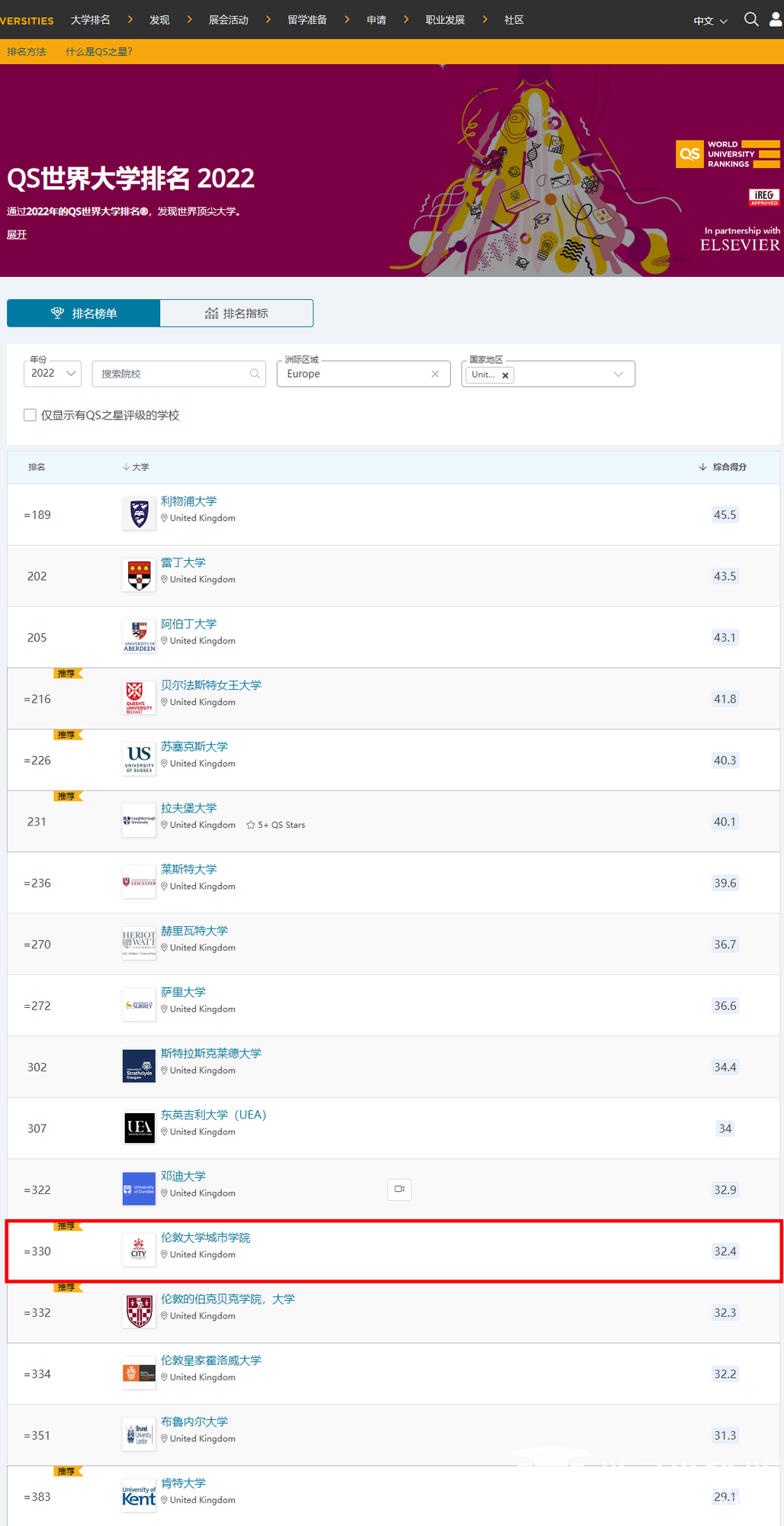This screenshot has width=784, height=1526.
Task: Open the 萨里大学 link
Action: pos(183,992)
